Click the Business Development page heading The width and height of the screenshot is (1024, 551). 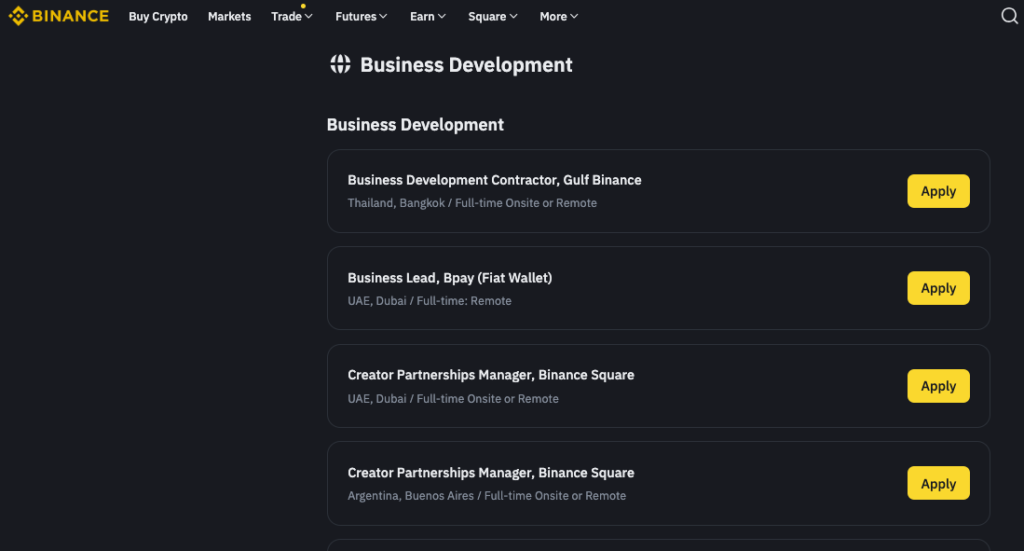(x=466, y=65)
